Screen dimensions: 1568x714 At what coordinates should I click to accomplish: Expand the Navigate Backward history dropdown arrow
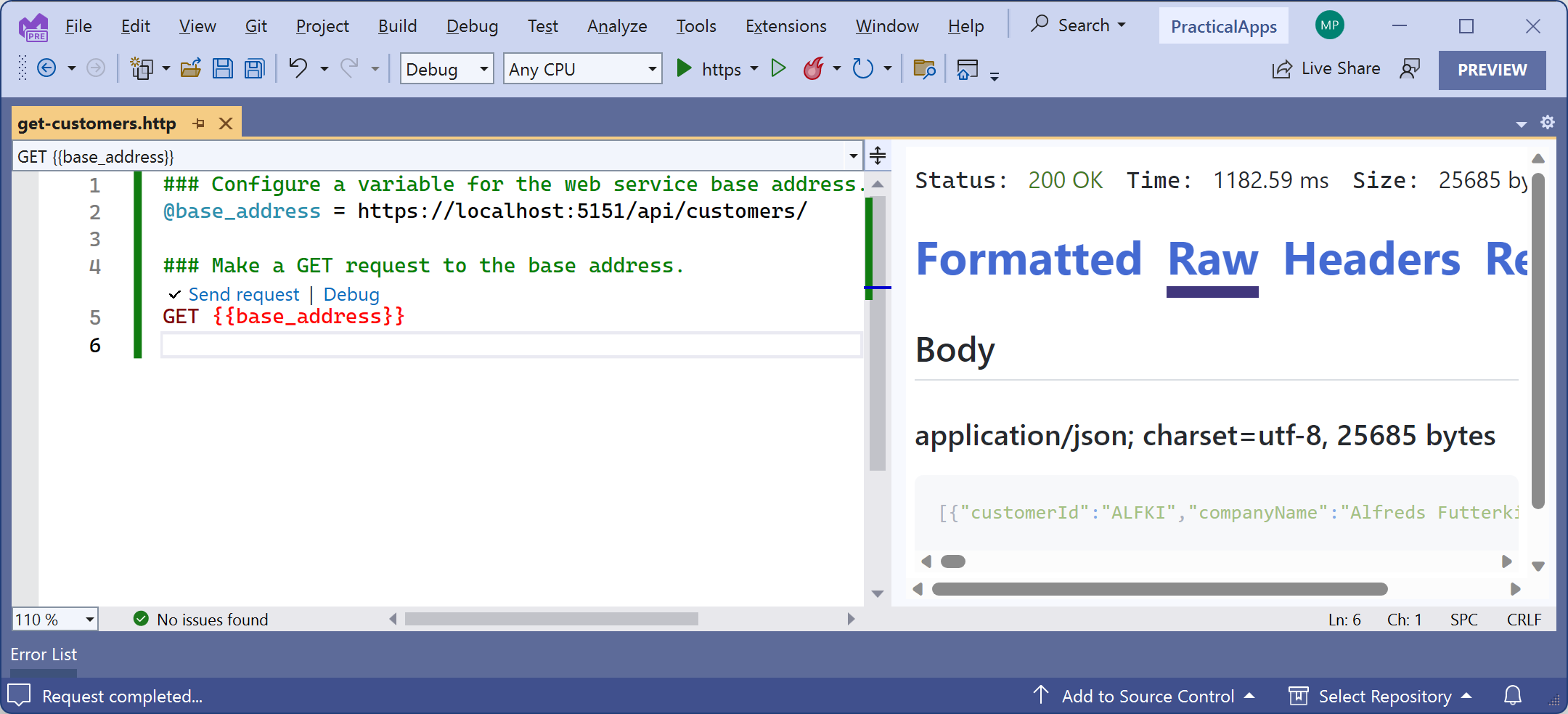pos(71,69)
